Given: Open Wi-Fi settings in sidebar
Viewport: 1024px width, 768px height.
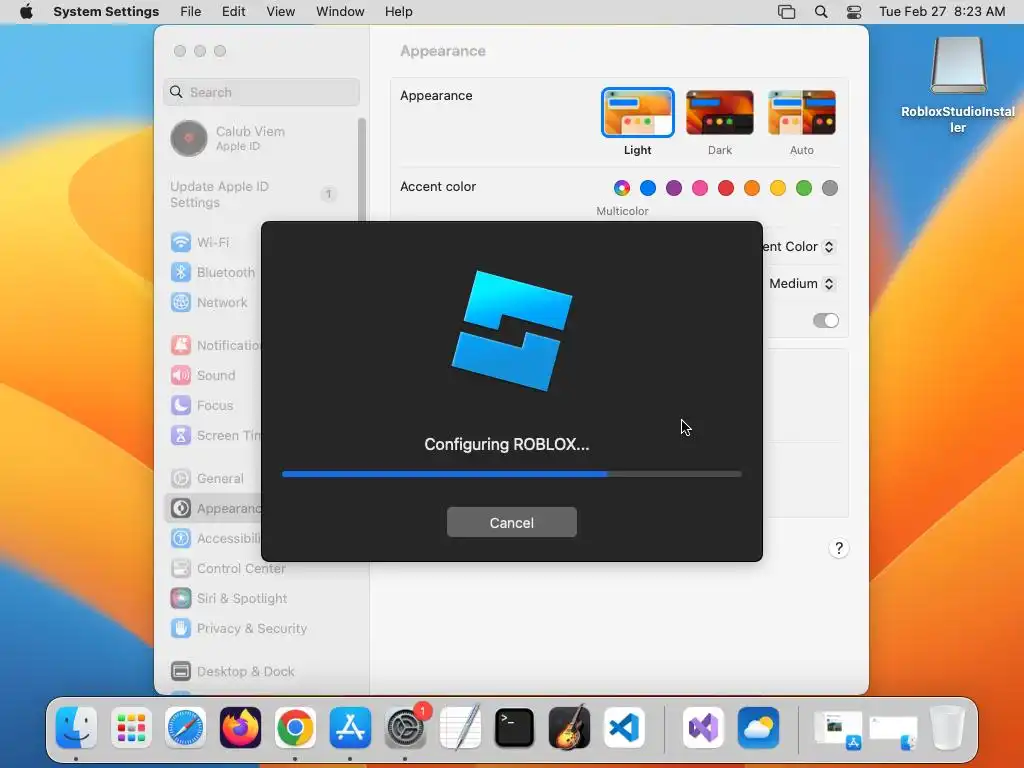Looking at the screenshot, I should tap(199, 242).
